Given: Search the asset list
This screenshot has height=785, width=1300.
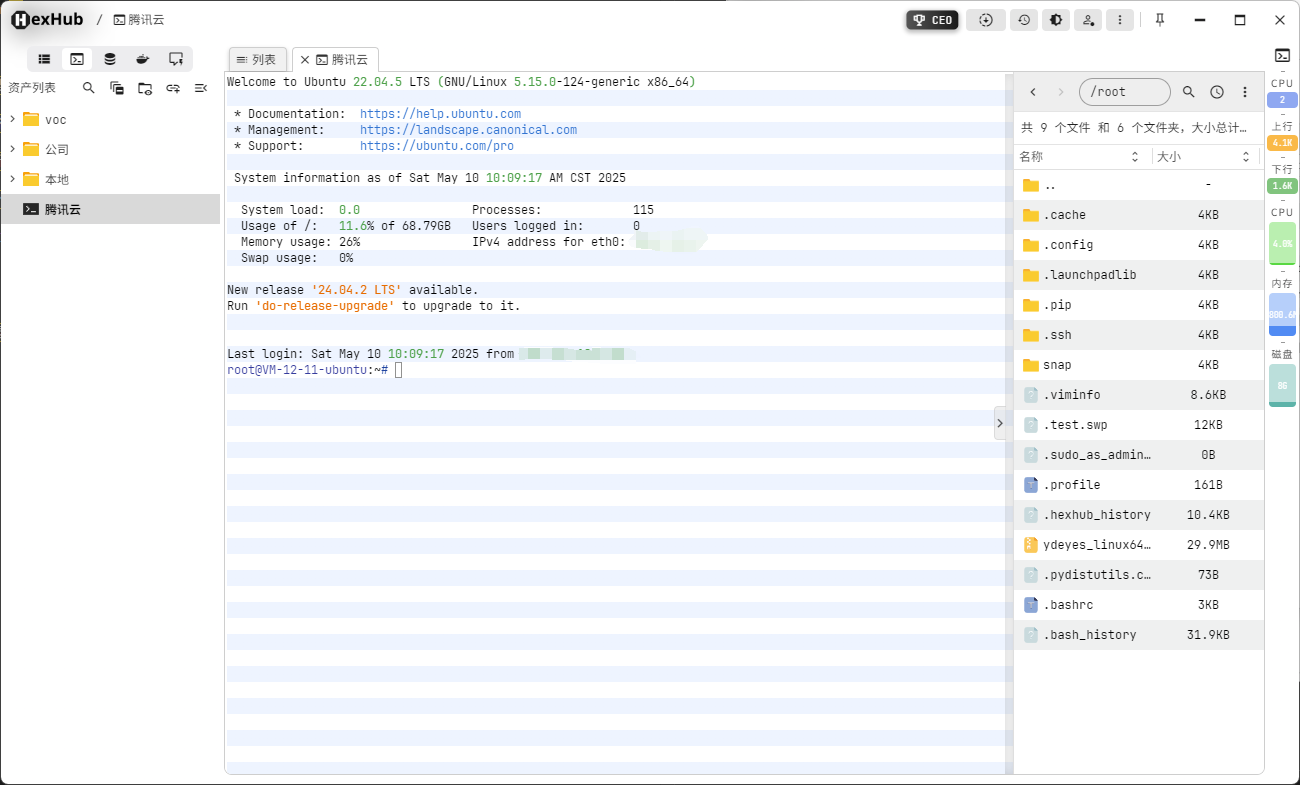Looking at the screenshot, I should [x=89, y=88].
